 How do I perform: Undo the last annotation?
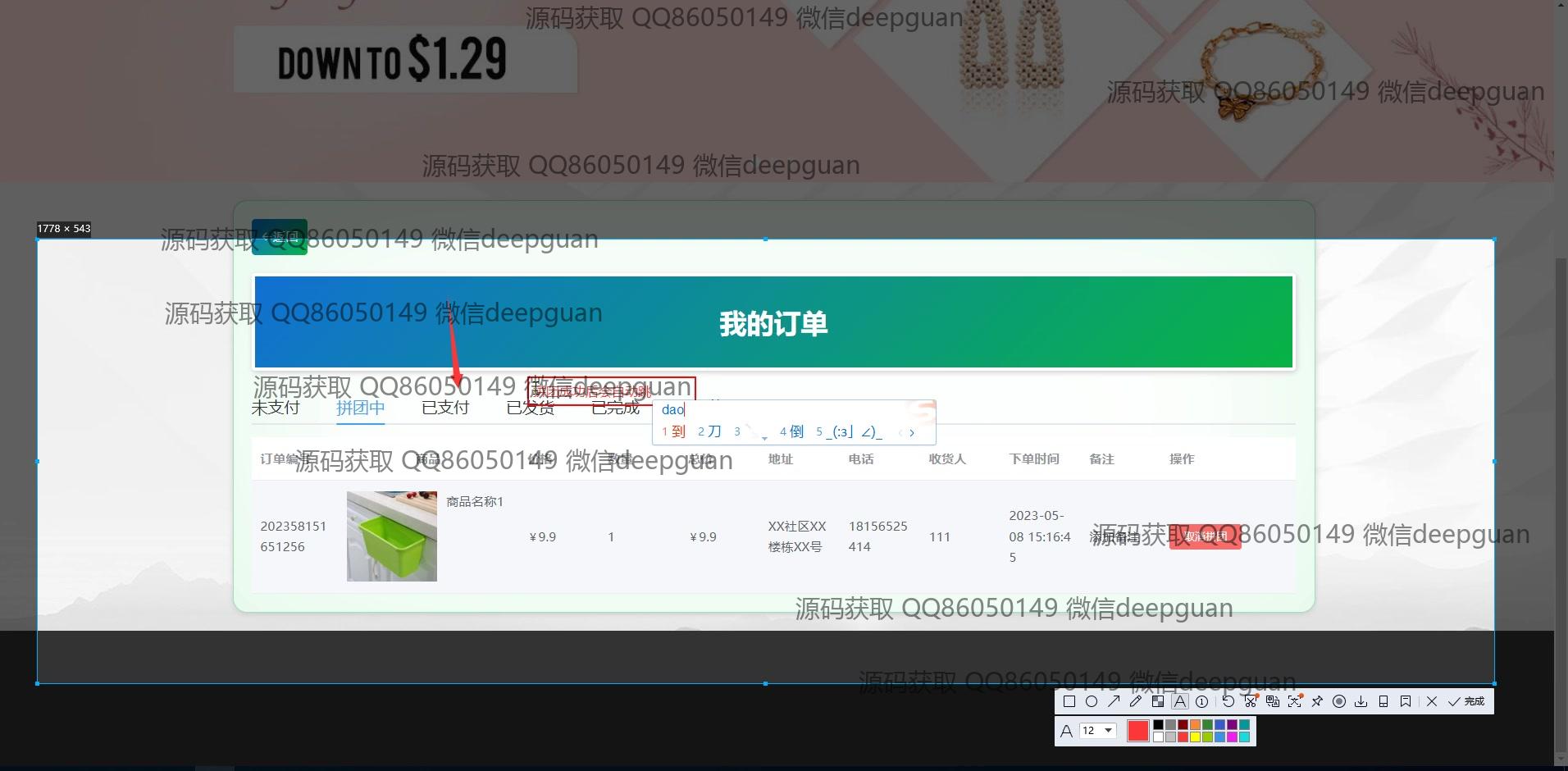[x=1228, y=701]
